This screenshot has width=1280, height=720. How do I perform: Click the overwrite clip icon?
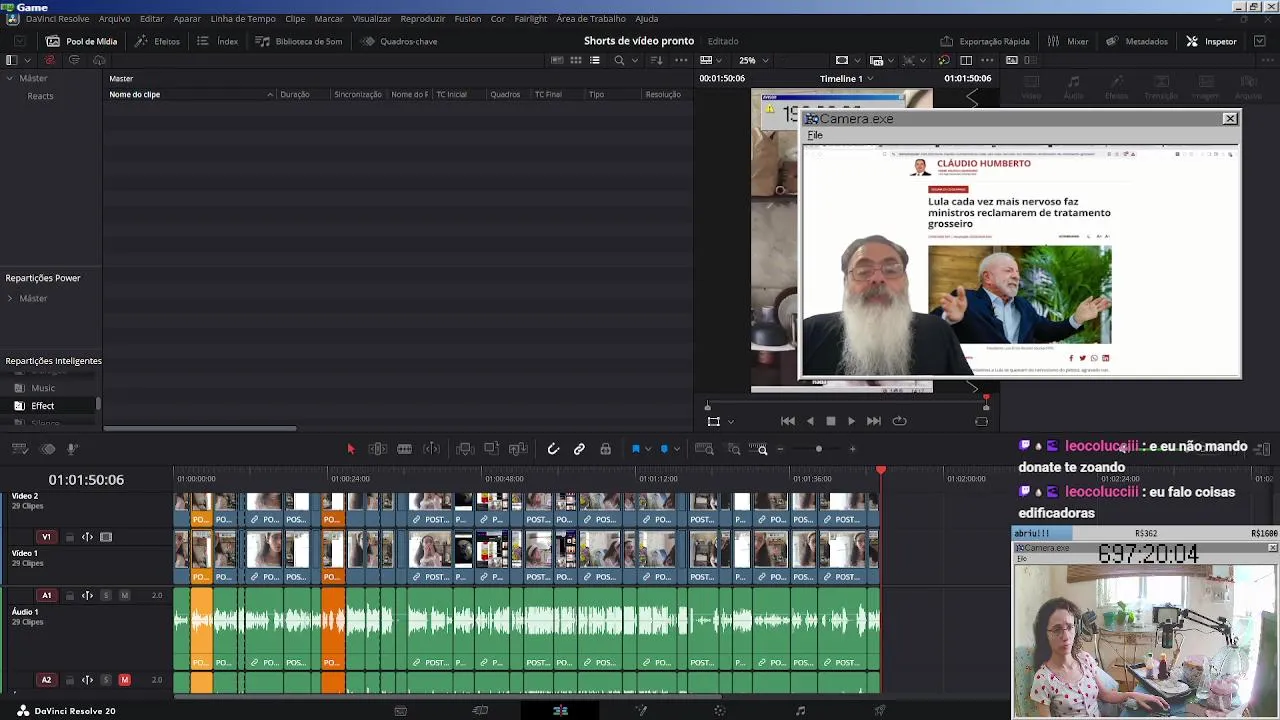click(x=491, y=449)
